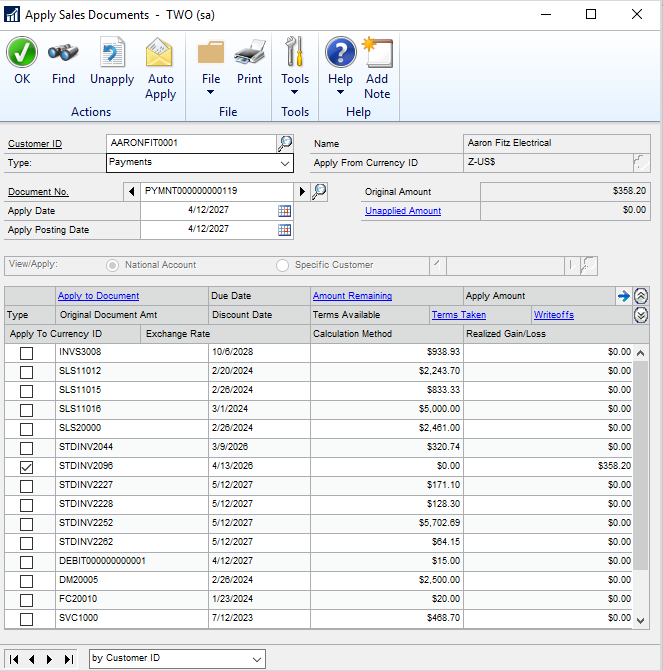Viewport: 663px width, 671px height.
Task: Click the green OK checkmark icon
Action: coord(22,53)
